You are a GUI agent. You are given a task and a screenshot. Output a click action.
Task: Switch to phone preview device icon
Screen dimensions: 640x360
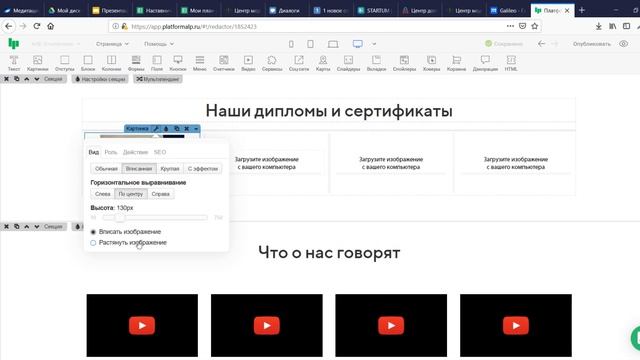pos(291,44)
